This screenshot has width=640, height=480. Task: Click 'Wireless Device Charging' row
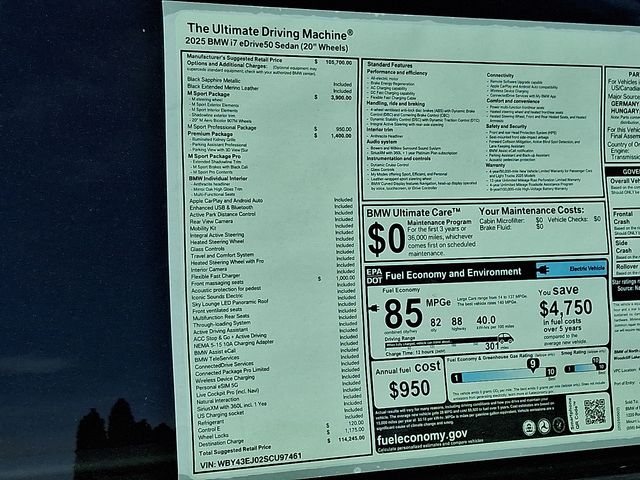point(224,379)
